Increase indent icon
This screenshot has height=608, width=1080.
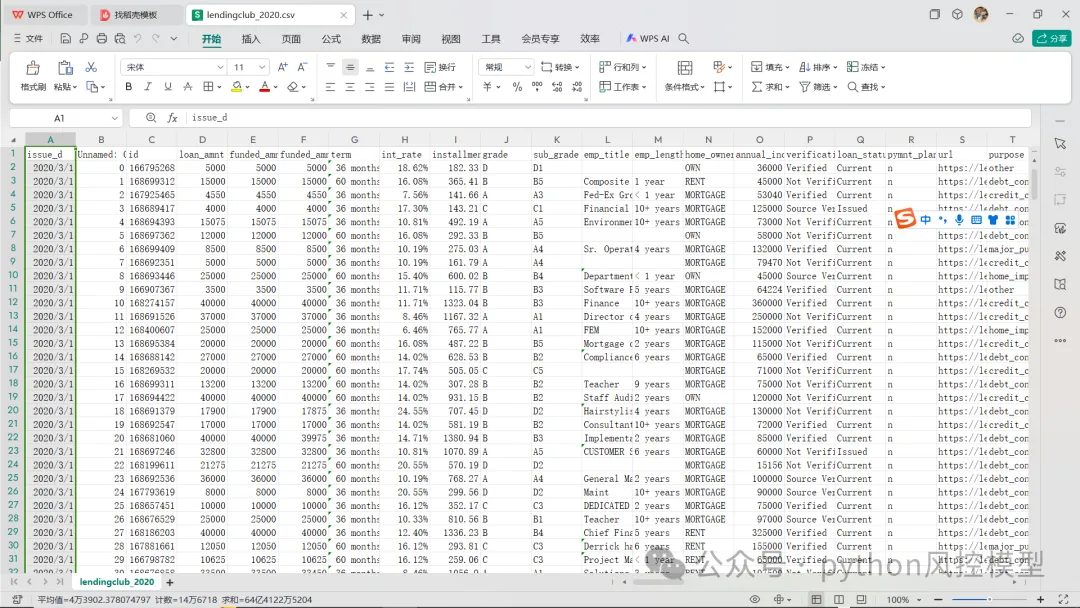[x=409, y=67]
